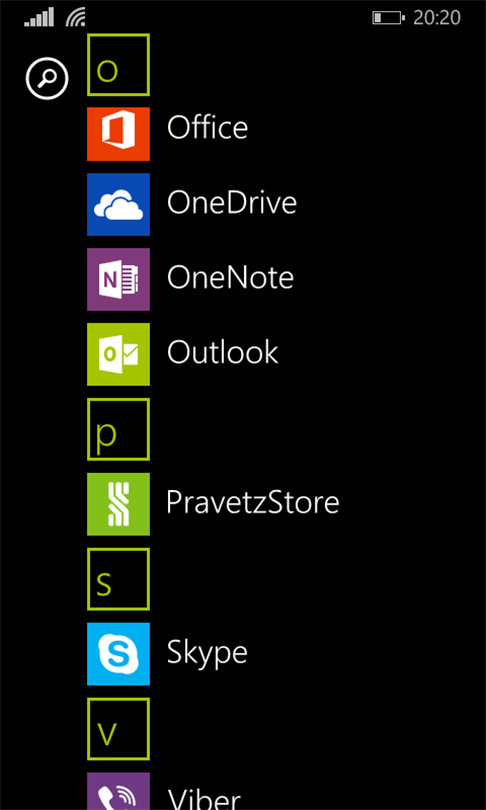Select the Office app name
The image size is (486, 810).
coord(207,128)
